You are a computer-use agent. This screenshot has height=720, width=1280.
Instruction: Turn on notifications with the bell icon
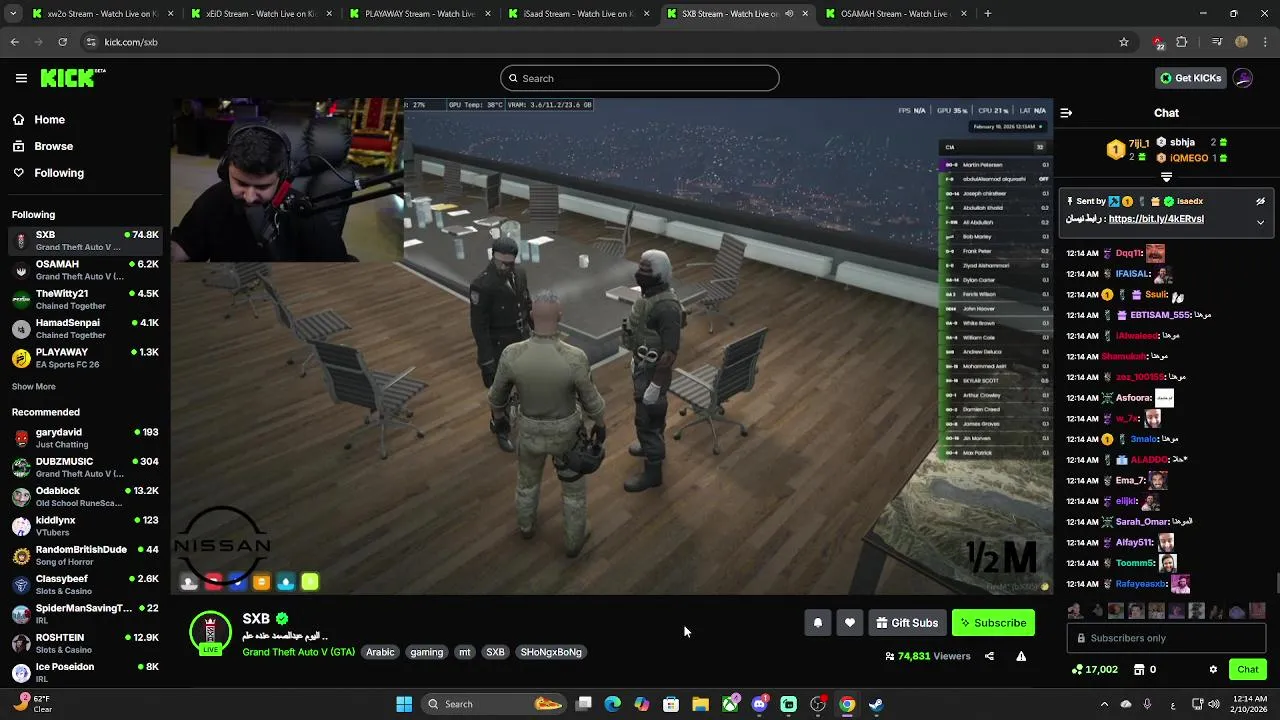coord(817,623)
